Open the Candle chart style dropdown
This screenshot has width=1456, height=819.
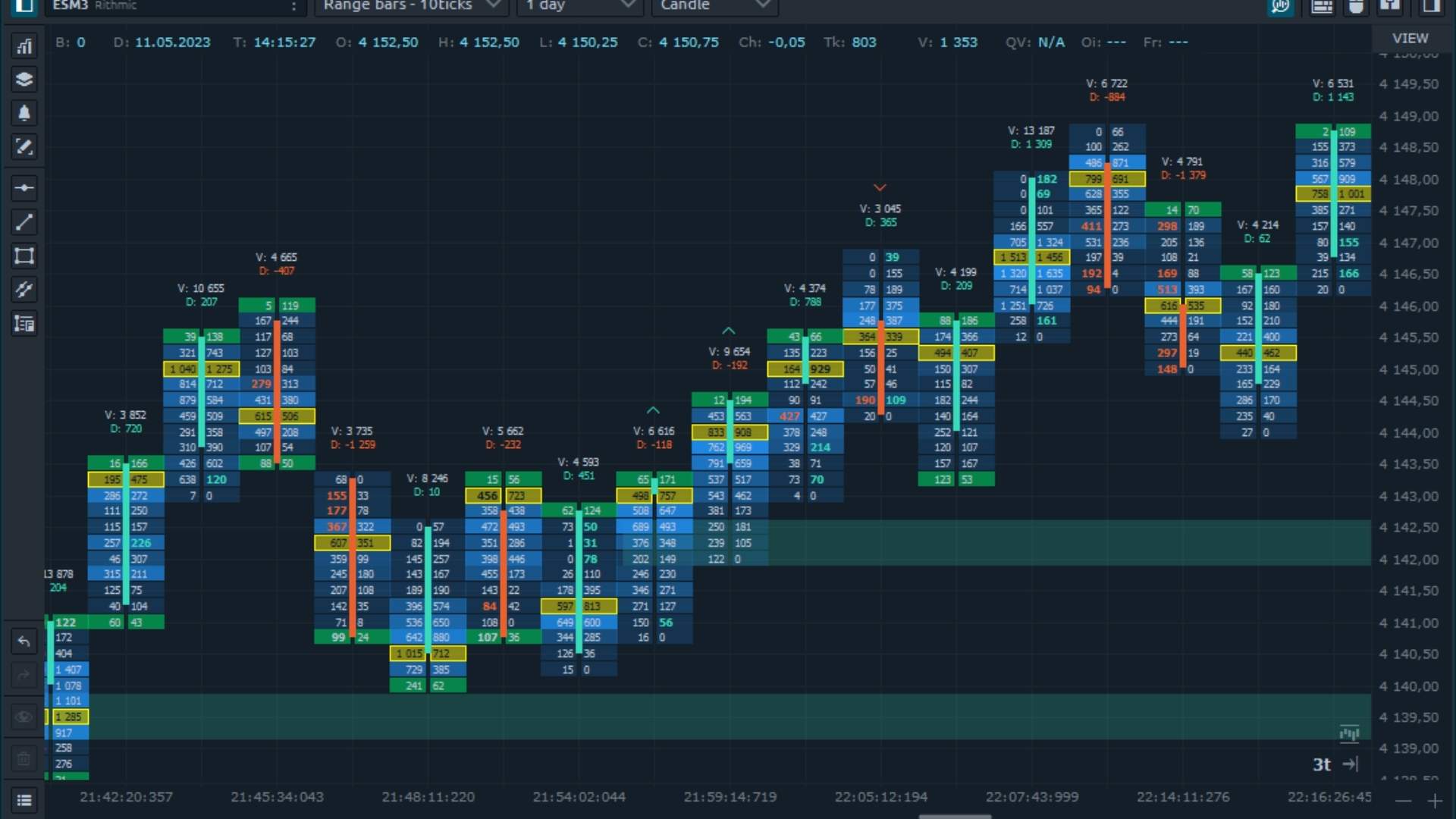[x=714, y=5]
